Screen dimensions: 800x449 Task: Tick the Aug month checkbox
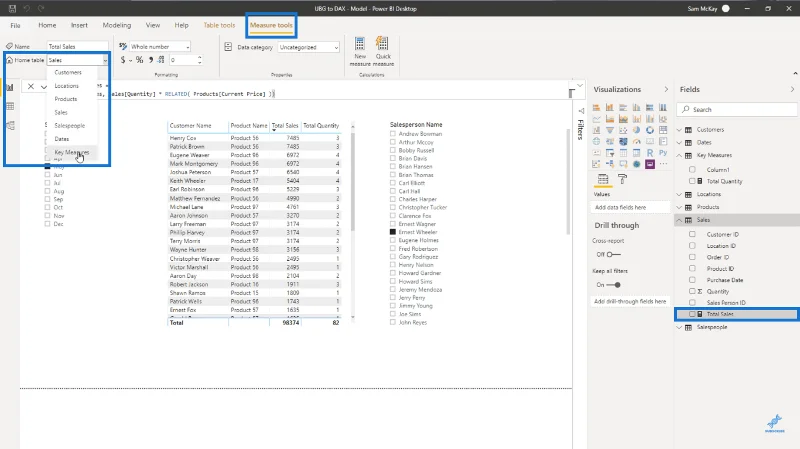[x=47, y=191]
